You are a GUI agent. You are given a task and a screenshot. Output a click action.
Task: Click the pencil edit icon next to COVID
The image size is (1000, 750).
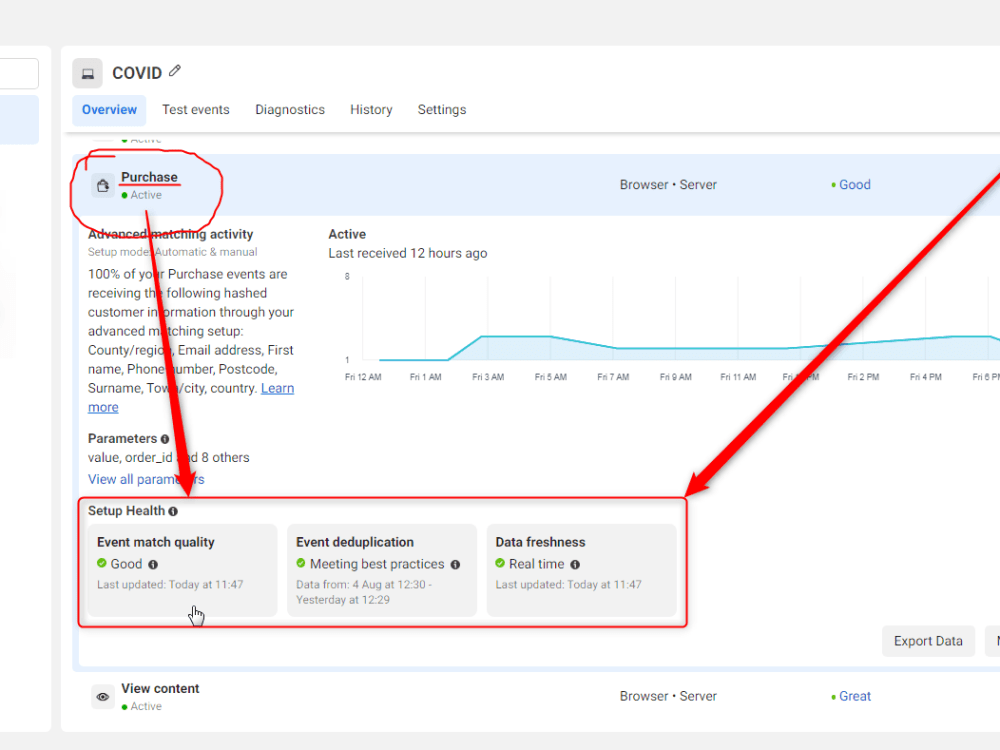tap(175, 71)
